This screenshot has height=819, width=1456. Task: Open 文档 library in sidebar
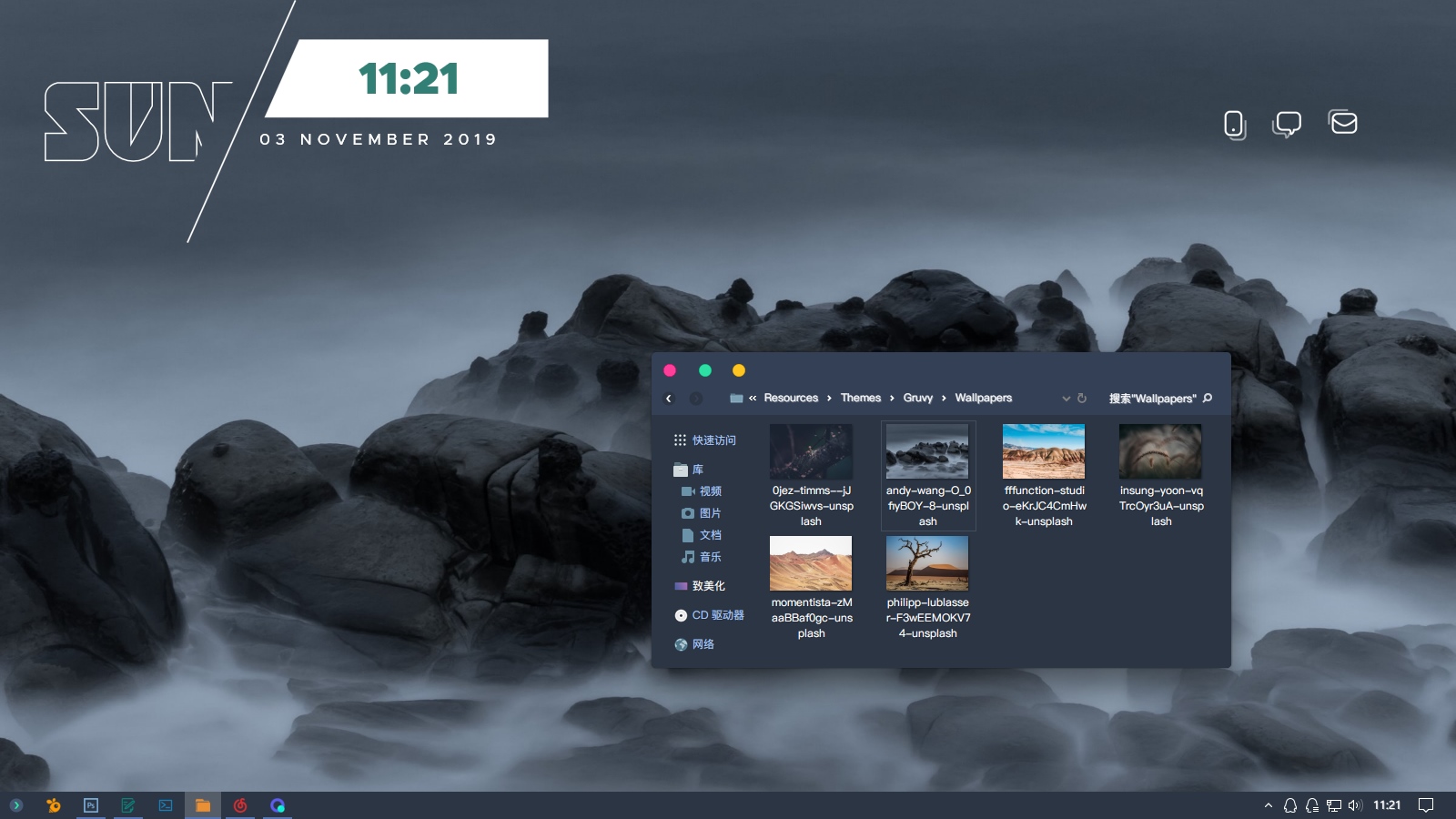pos(702,535)
